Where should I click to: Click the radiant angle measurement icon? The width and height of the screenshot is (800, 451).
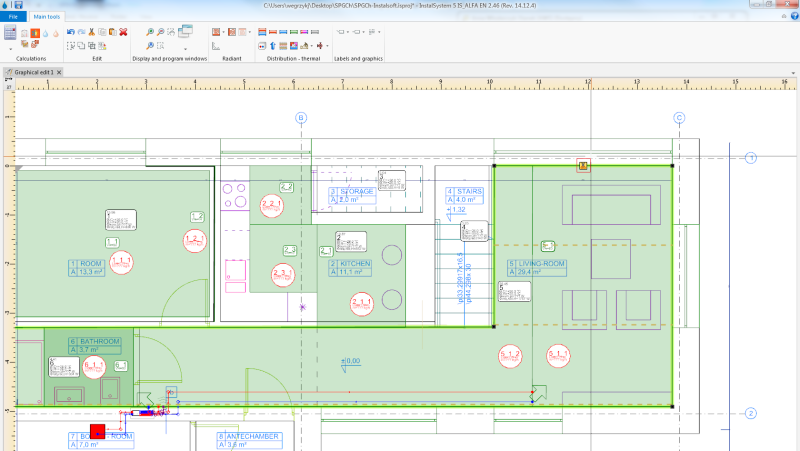click(216, 46)
